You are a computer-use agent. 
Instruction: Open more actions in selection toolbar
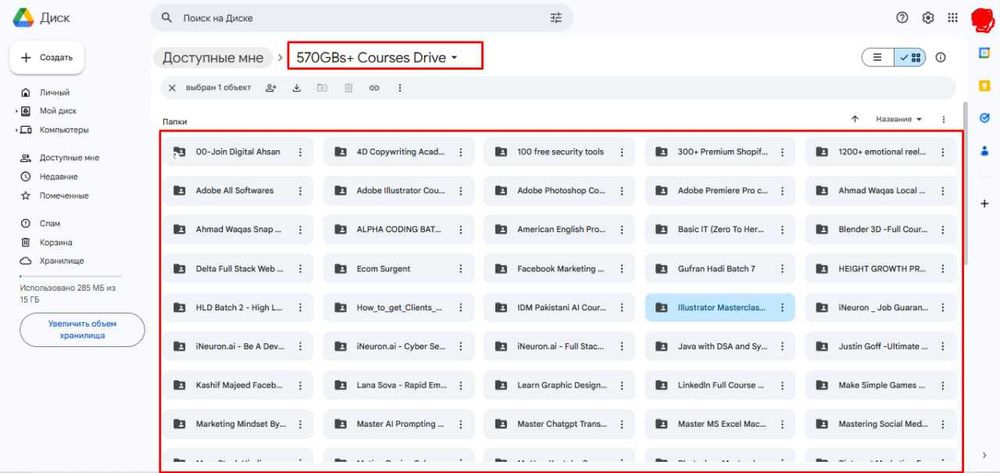tap(400, 88)
